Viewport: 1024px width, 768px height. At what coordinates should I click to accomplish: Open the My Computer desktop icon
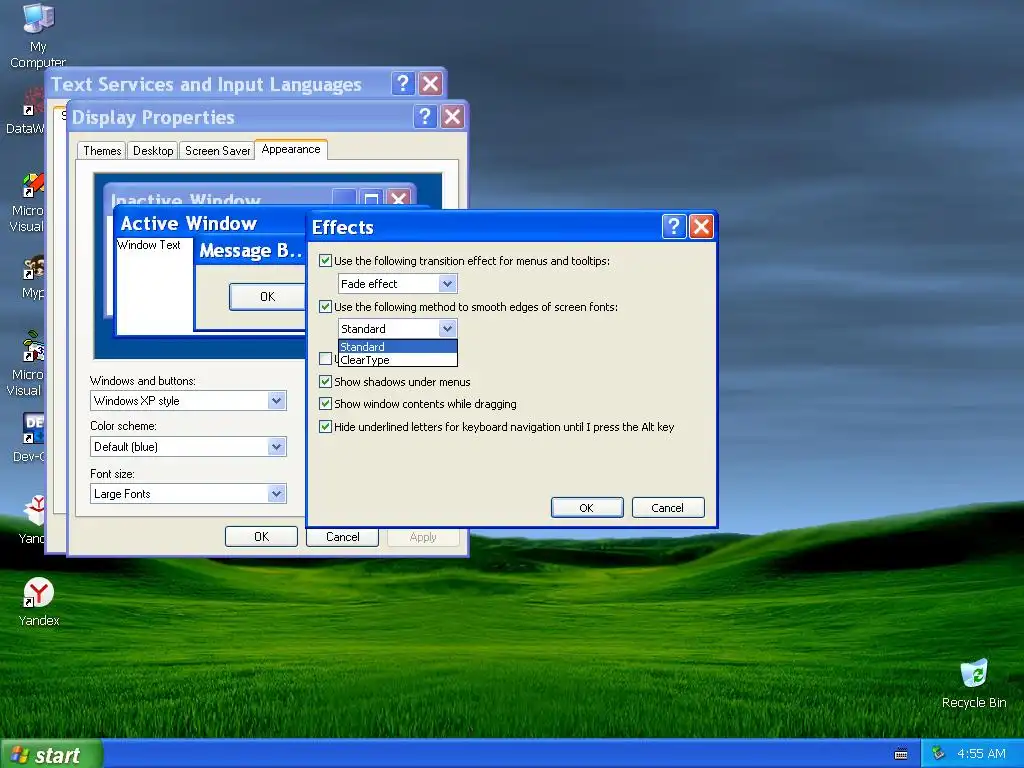[37, 35]
